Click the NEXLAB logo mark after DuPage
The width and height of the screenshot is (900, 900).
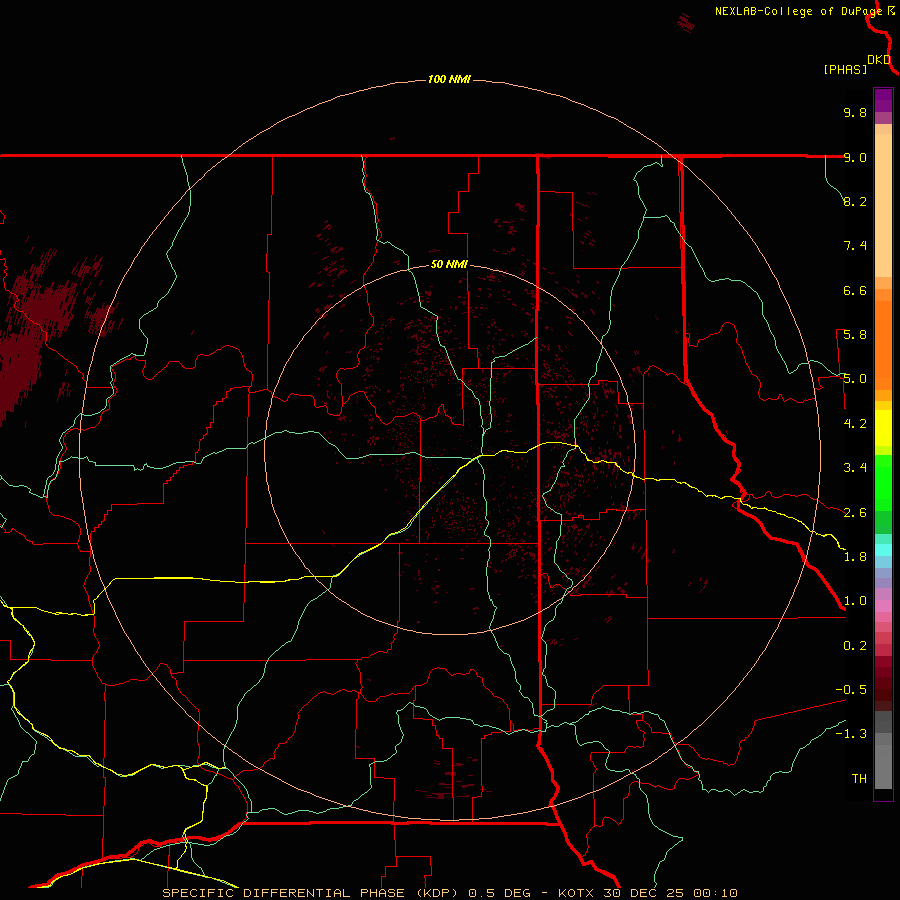point(890,11)
